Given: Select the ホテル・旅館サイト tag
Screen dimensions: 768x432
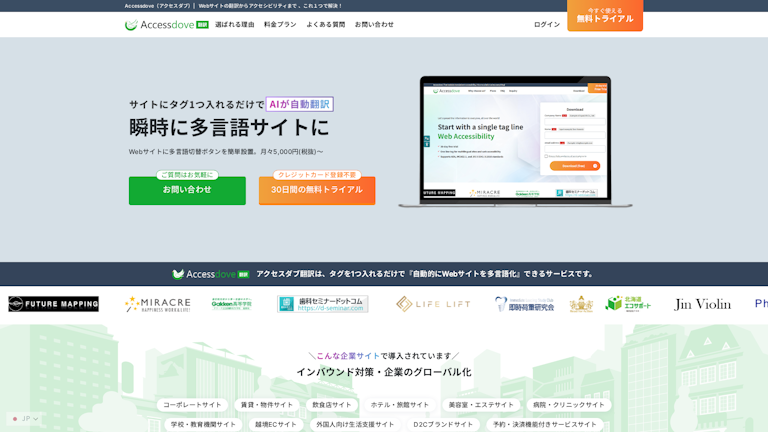Looking at the screenshot, I should [x=400, y=405].
